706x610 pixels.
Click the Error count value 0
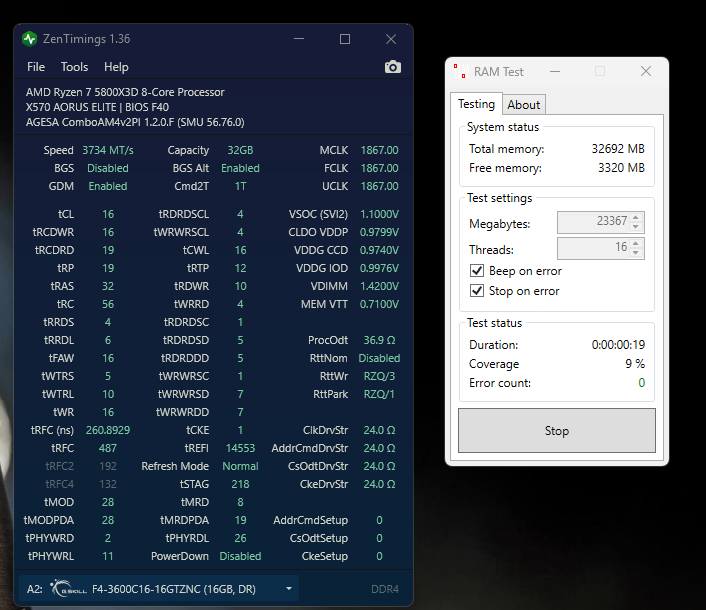pos(642,383)
